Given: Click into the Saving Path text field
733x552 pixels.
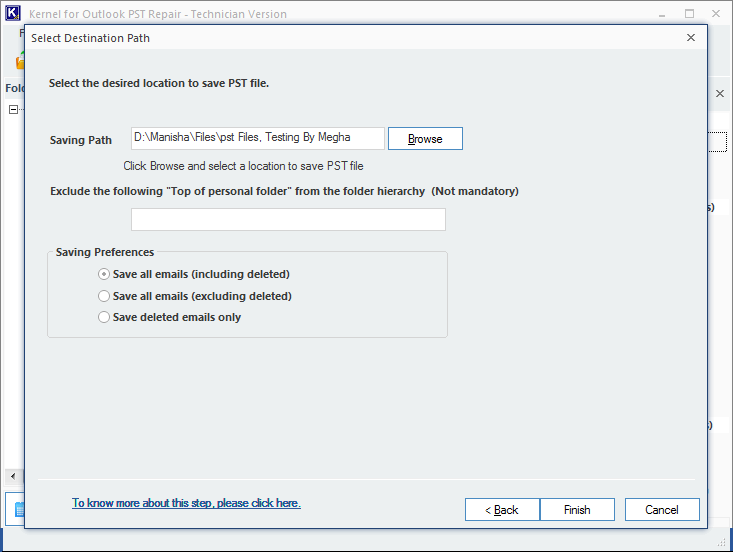Looking at the screenshot, I should pos(258,138).
